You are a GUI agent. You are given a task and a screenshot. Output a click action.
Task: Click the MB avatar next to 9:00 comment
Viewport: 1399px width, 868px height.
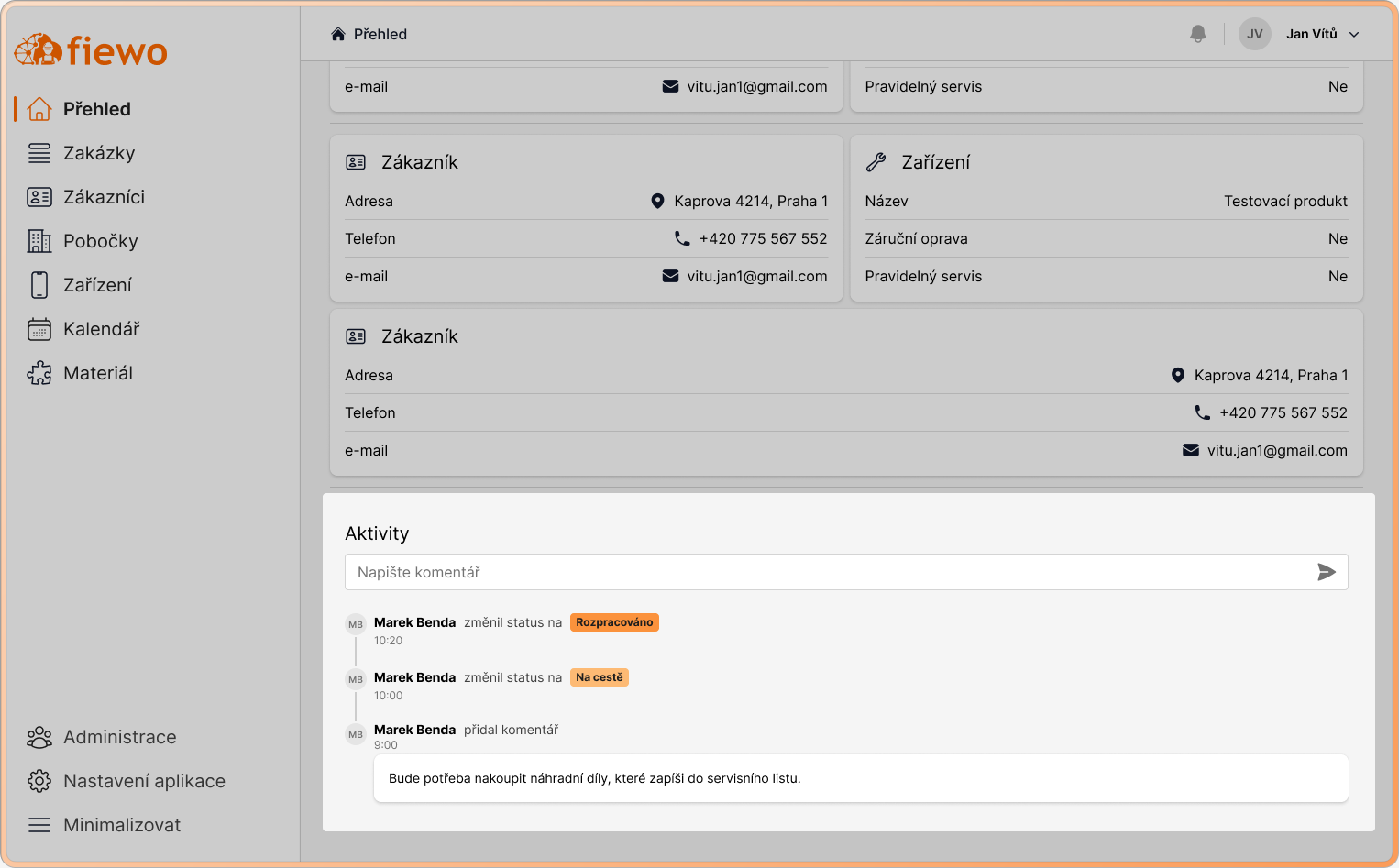pyautogui.click(x=356, y=734)
